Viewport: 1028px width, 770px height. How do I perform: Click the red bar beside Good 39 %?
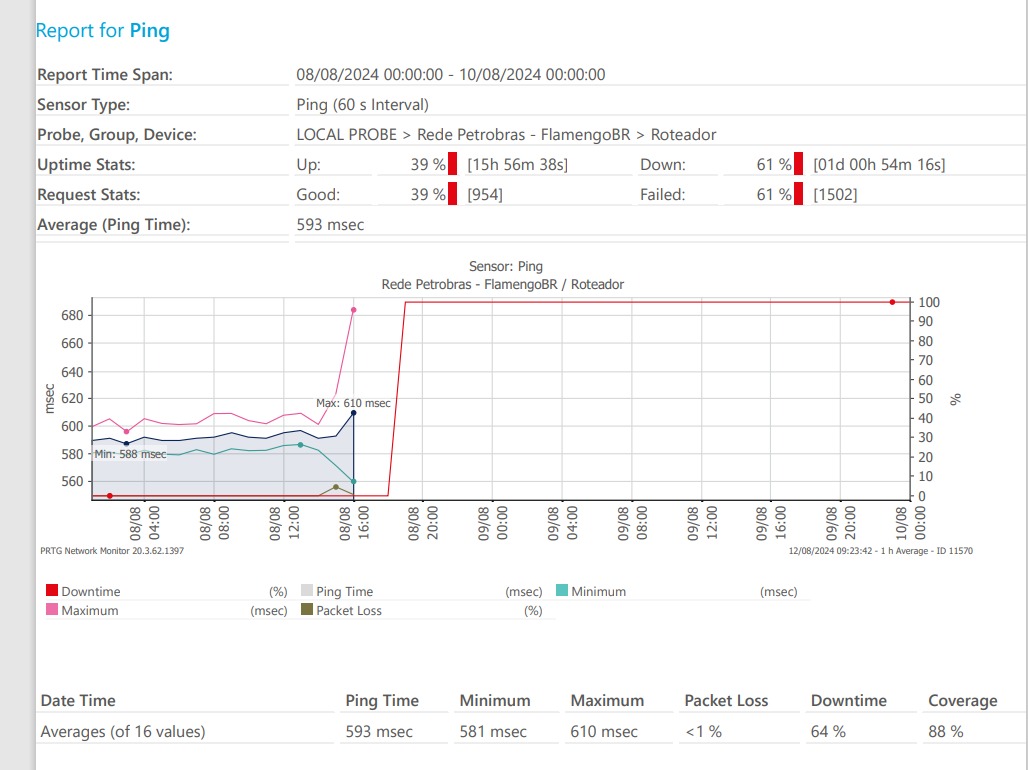(x=453, y=195)
